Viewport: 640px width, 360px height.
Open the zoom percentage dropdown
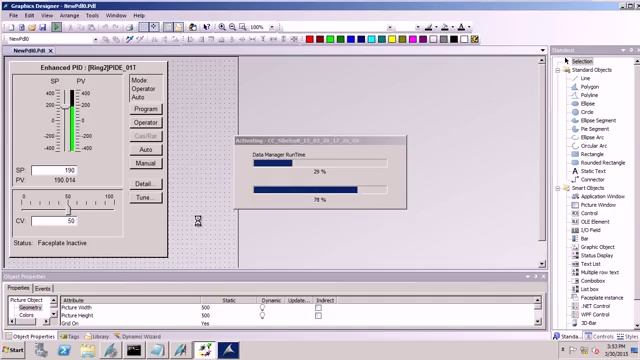coord(272,27)
